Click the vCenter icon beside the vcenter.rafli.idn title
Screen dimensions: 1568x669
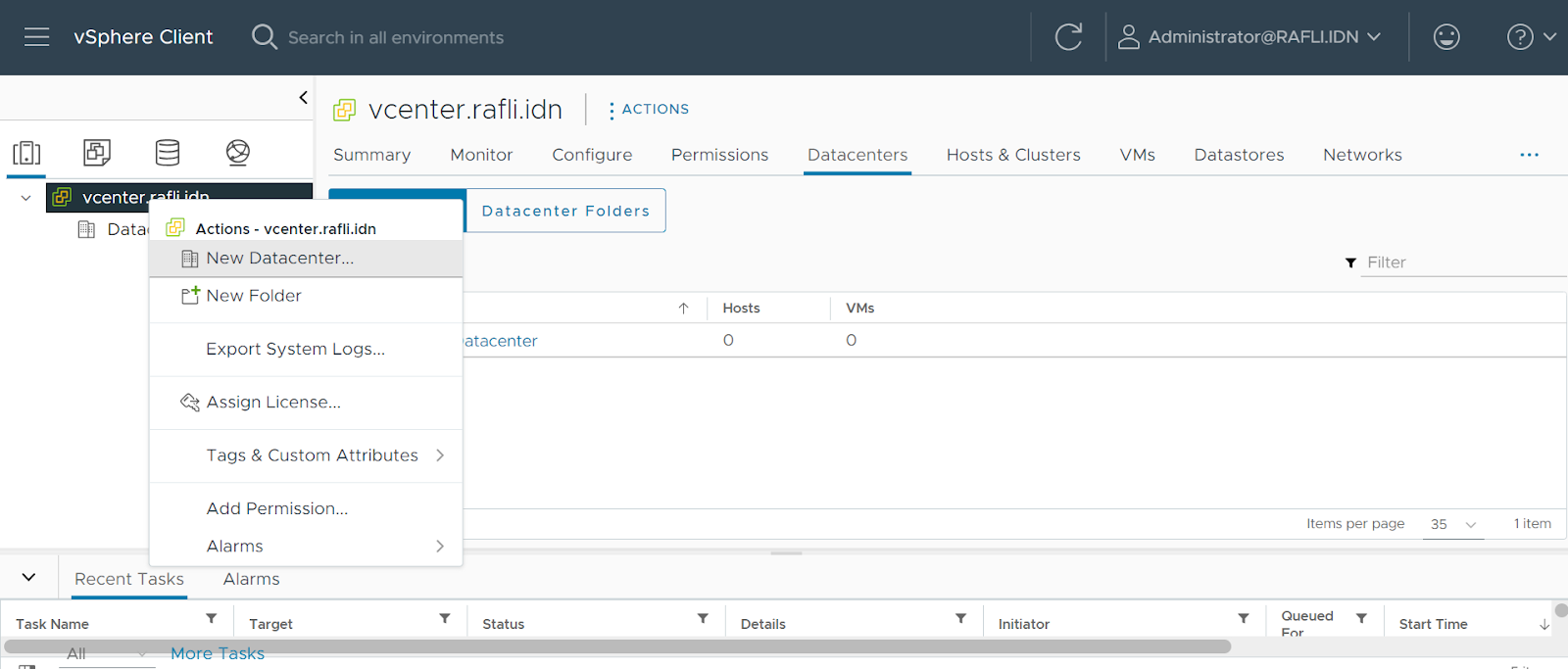(344, 110)
